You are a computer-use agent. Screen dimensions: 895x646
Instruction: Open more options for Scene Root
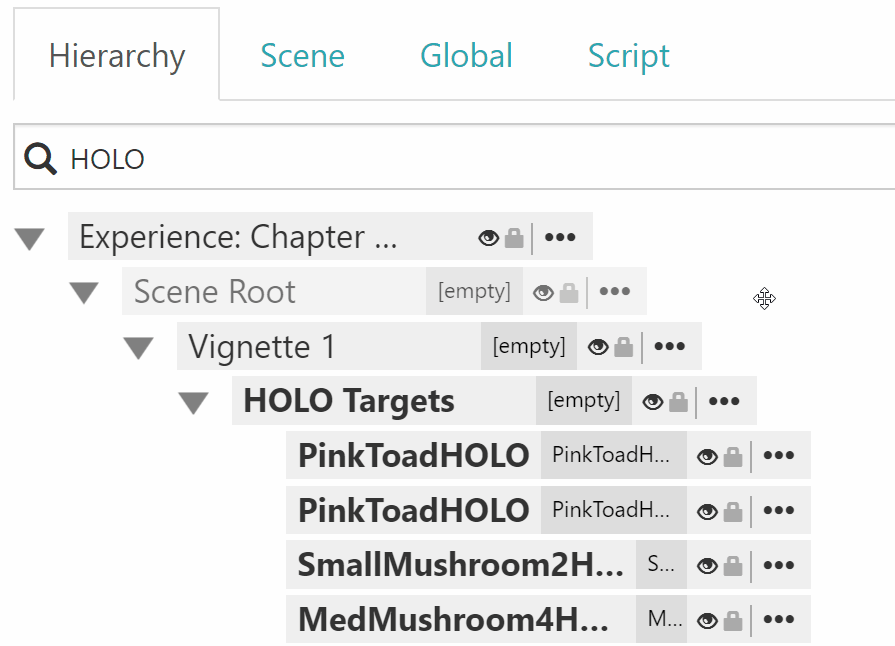615,292
